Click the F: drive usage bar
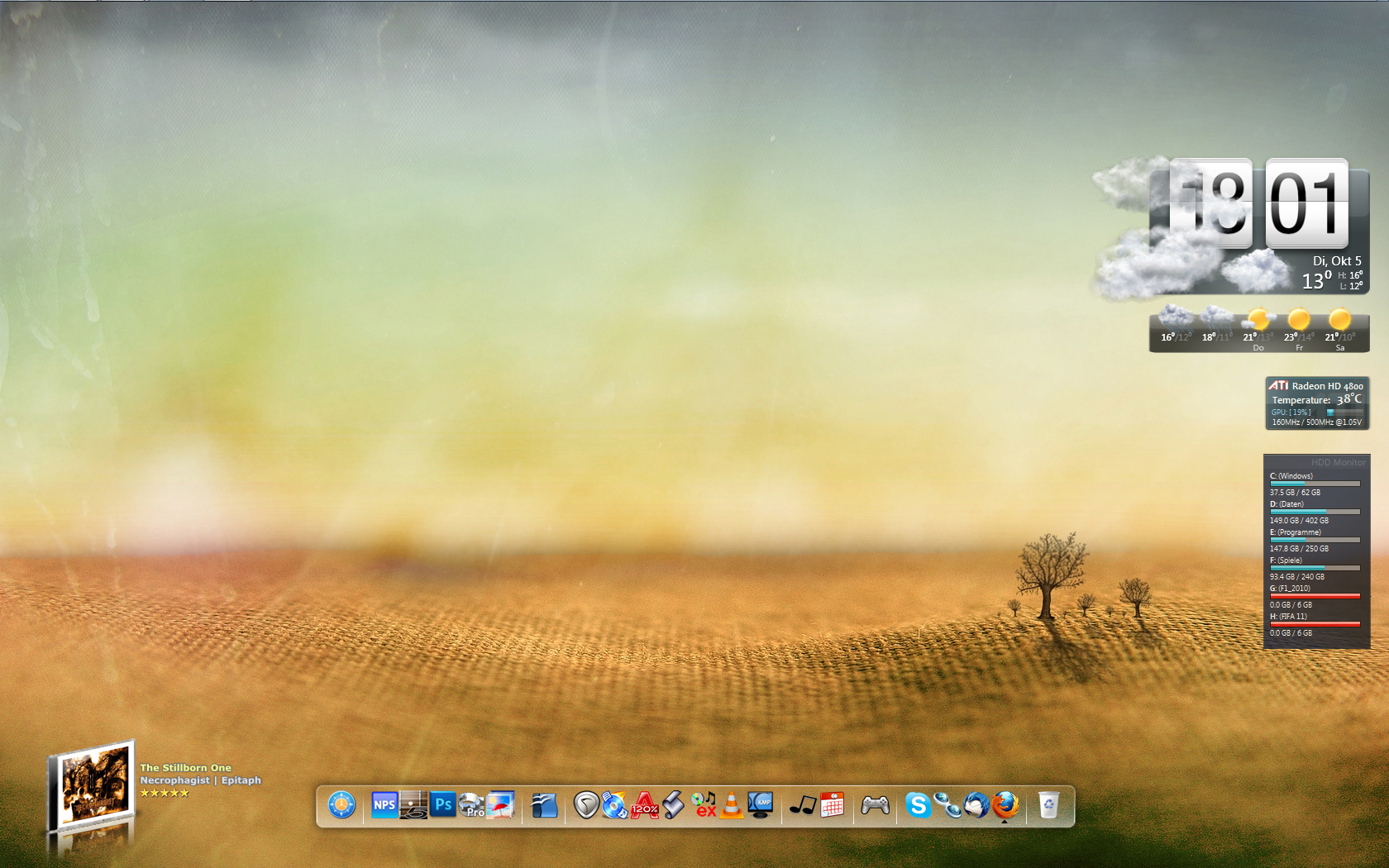The height and width of the screenshot is (868, 1389). coord(1315,568)
